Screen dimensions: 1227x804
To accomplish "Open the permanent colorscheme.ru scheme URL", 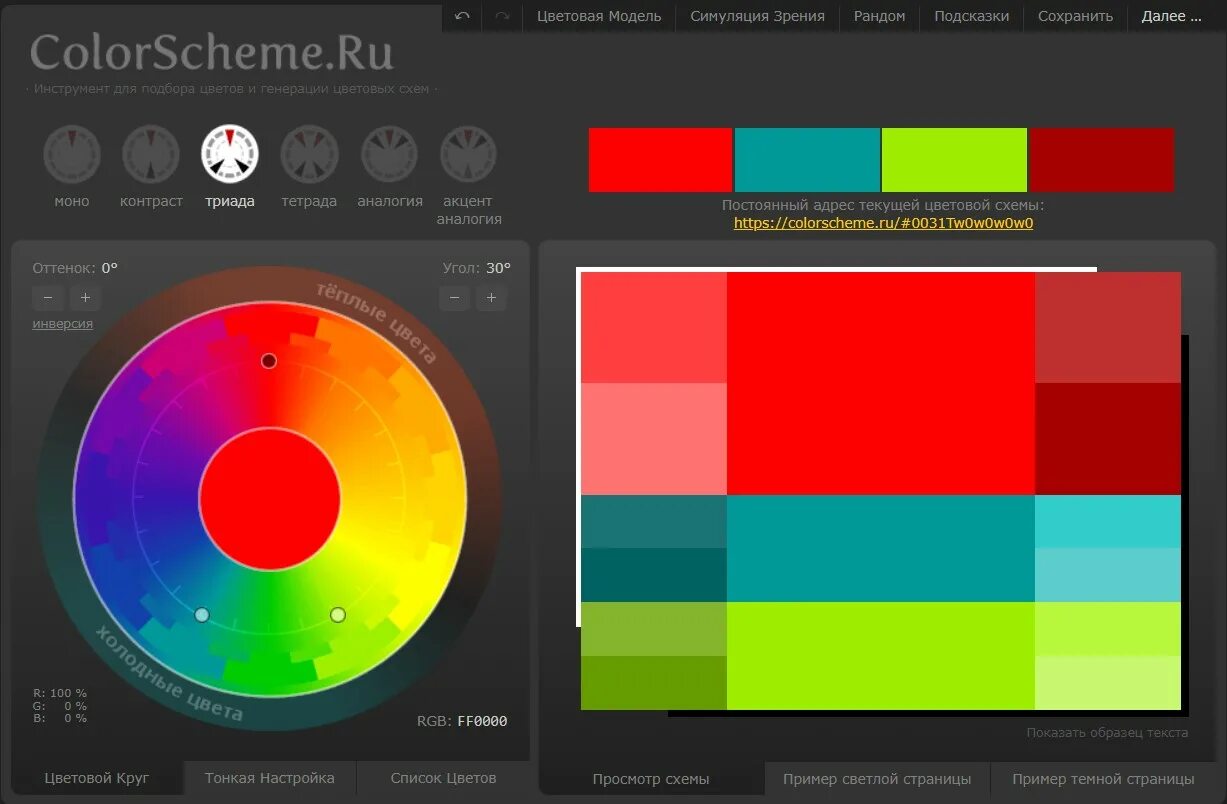I will point(884,223).
